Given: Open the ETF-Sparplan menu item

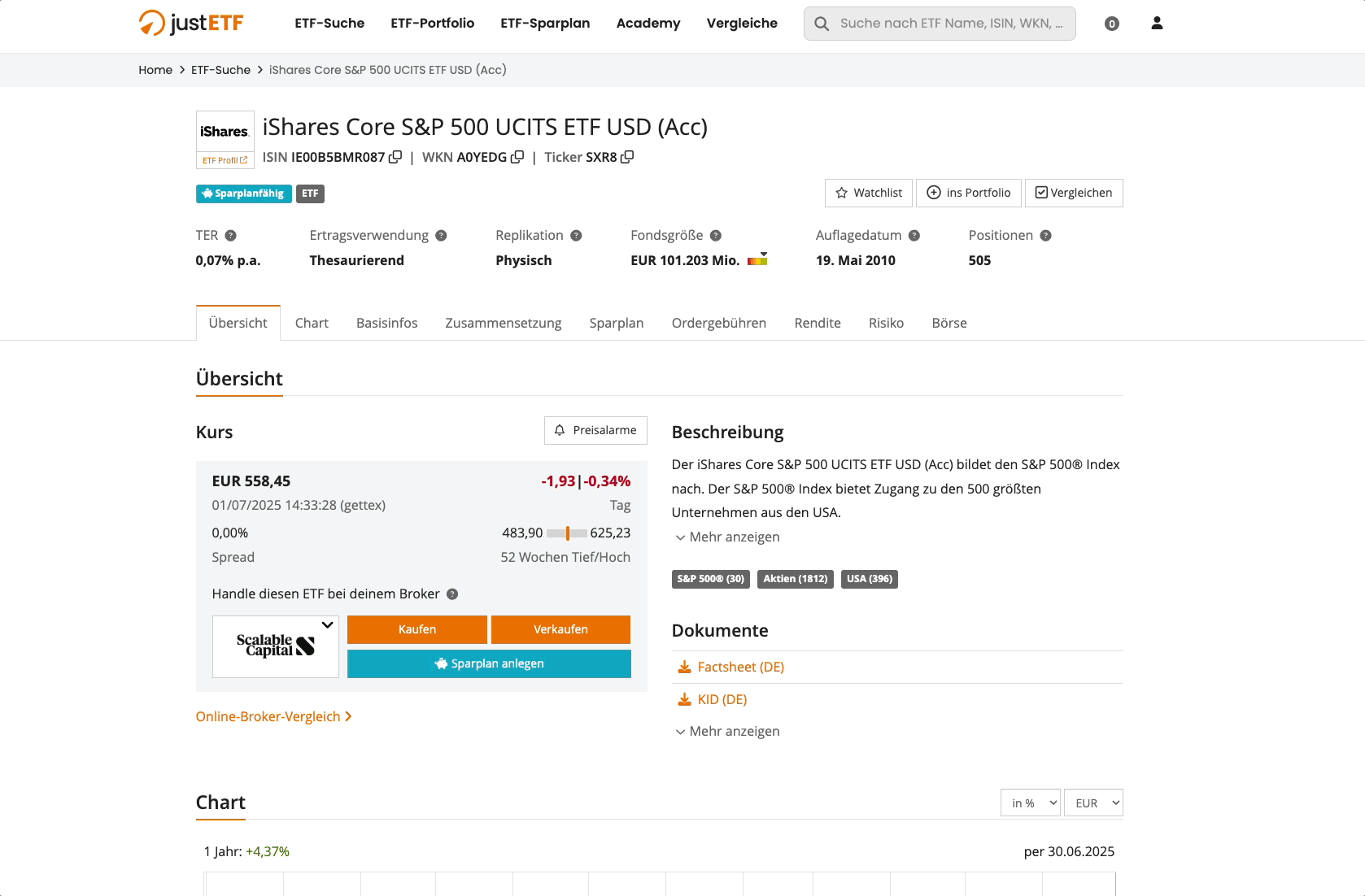Looking at the screenshot, I should 545,23.
